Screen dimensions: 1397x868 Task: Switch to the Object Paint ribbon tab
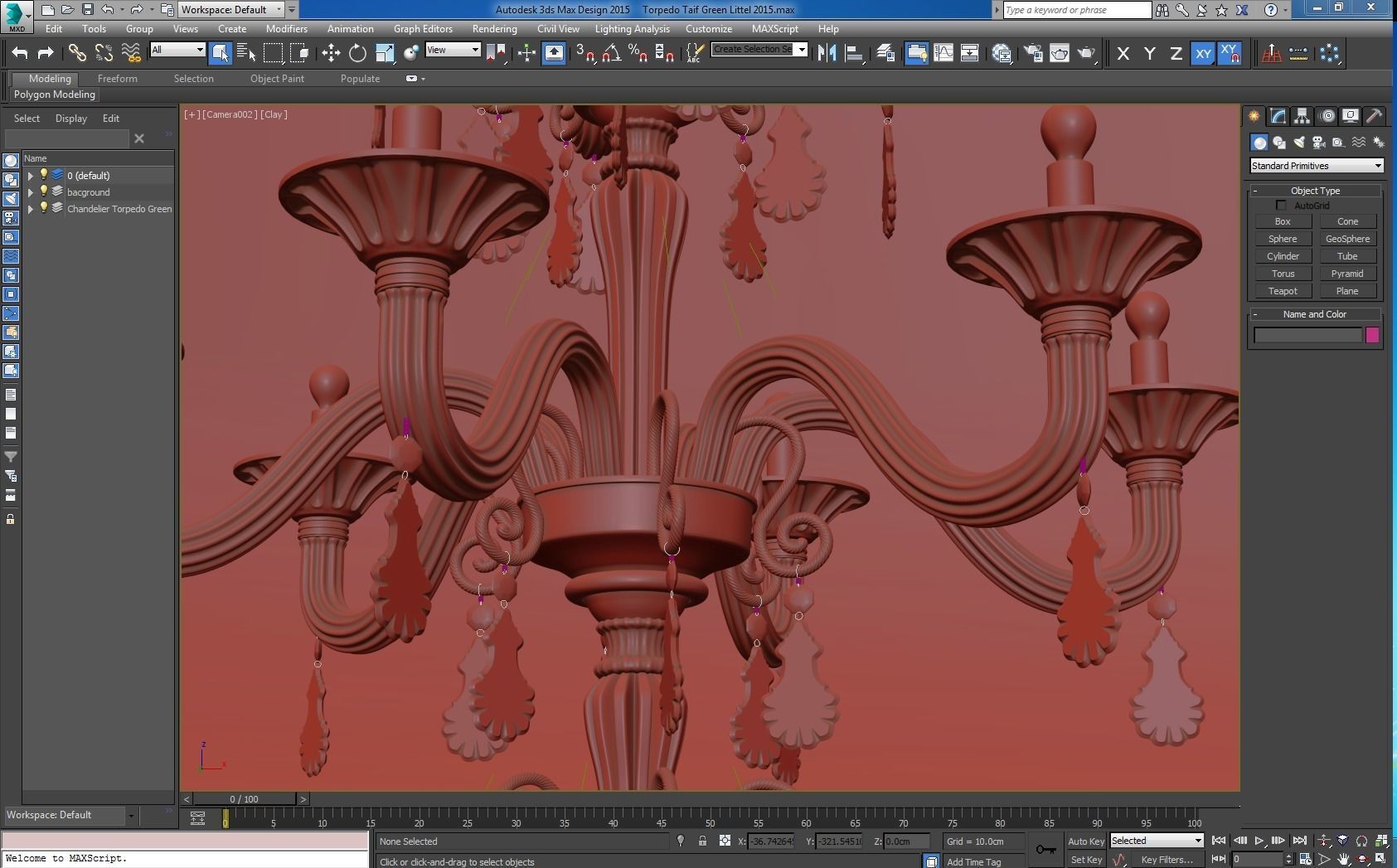tap(277, 79)
